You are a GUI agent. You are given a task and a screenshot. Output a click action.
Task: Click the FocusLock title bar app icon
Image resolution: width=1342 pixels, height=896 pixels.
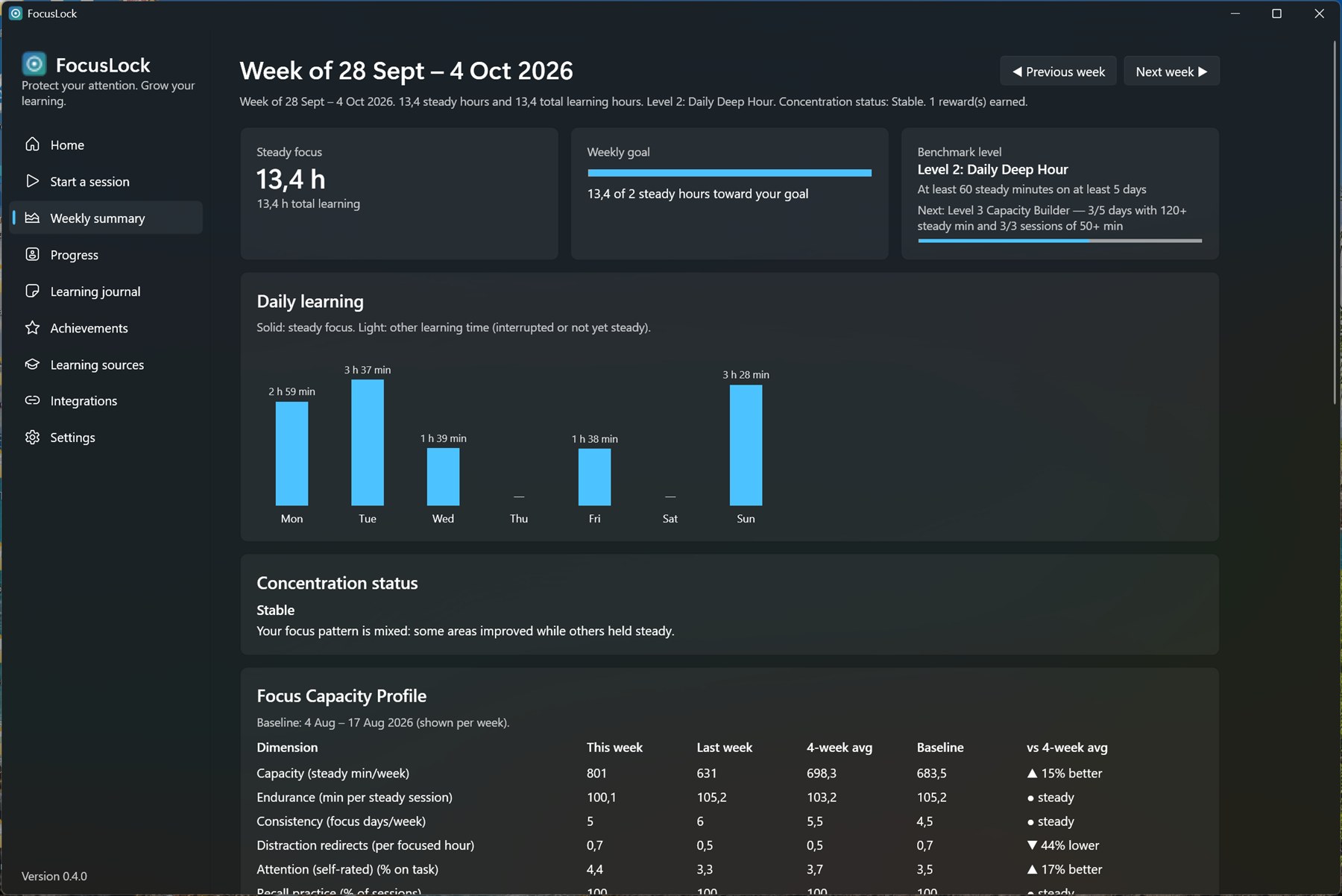[15, 13]
